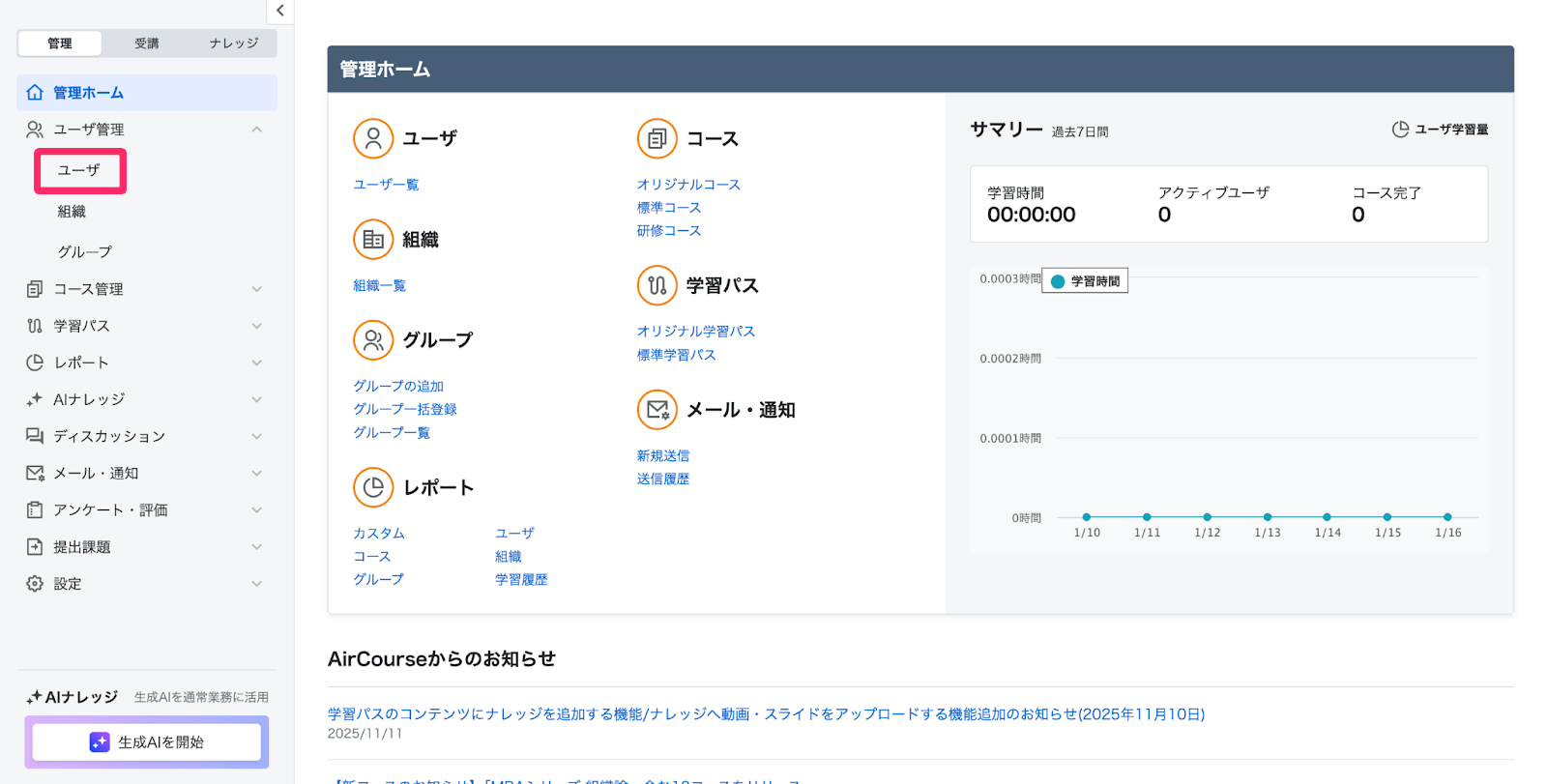Open the 新規送信 mail link
The width and height of the screenshot is (1547, 784).
pos(663,456)
